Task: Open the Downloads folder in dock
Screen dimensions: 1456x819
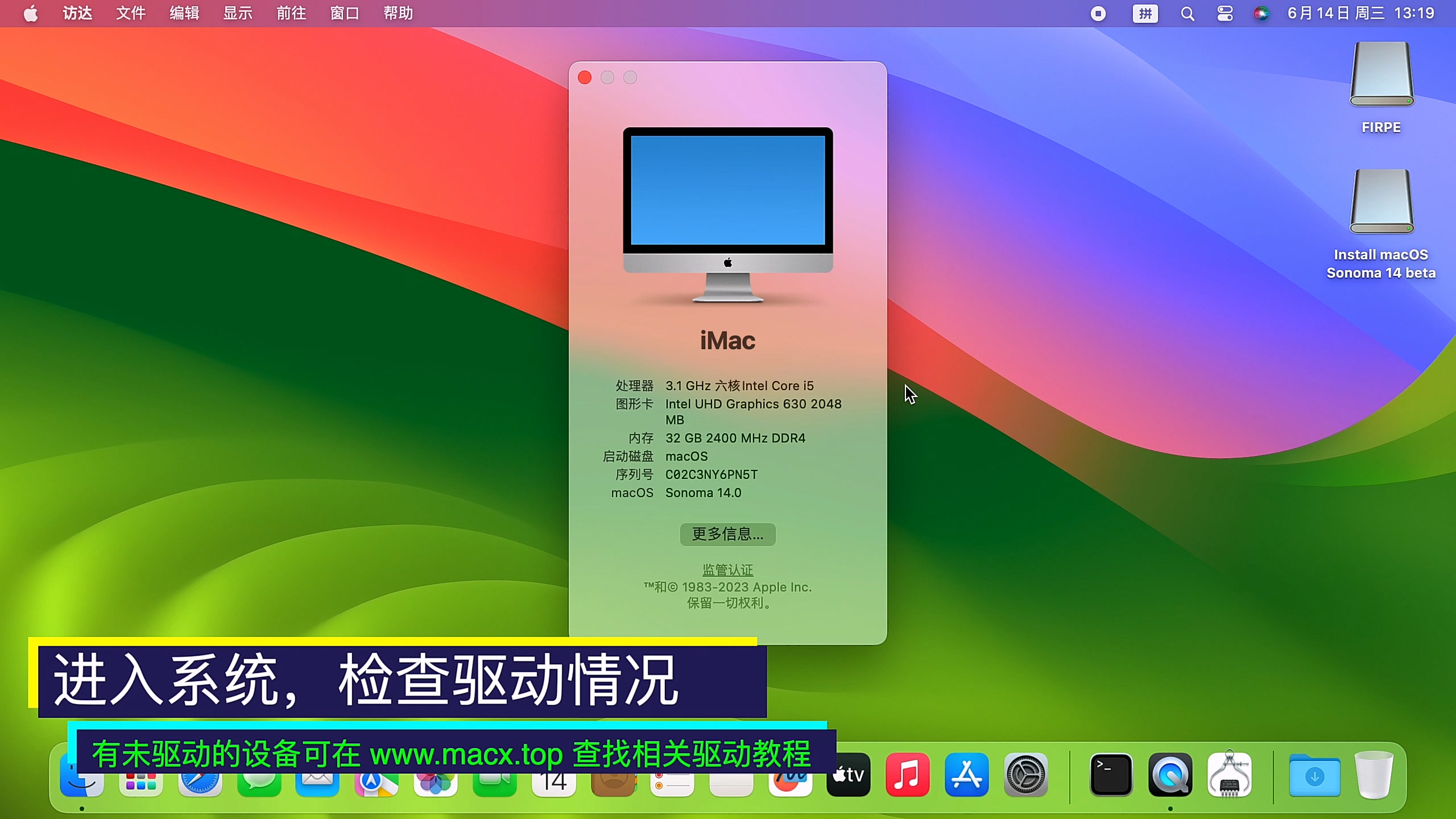Action: click(1314, 775)
